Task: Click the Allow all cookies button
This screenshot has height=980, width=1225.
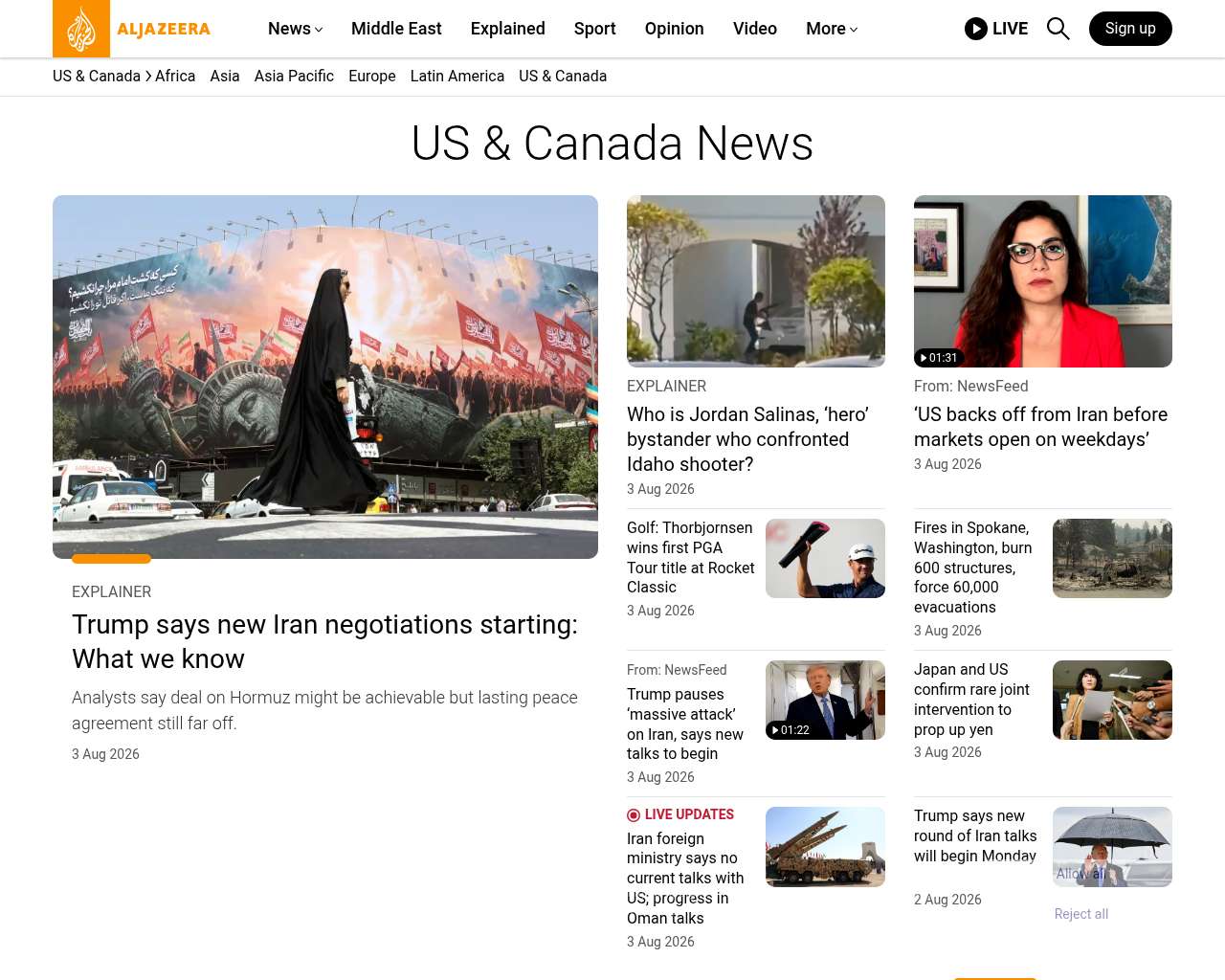Action: [1080, 874]
